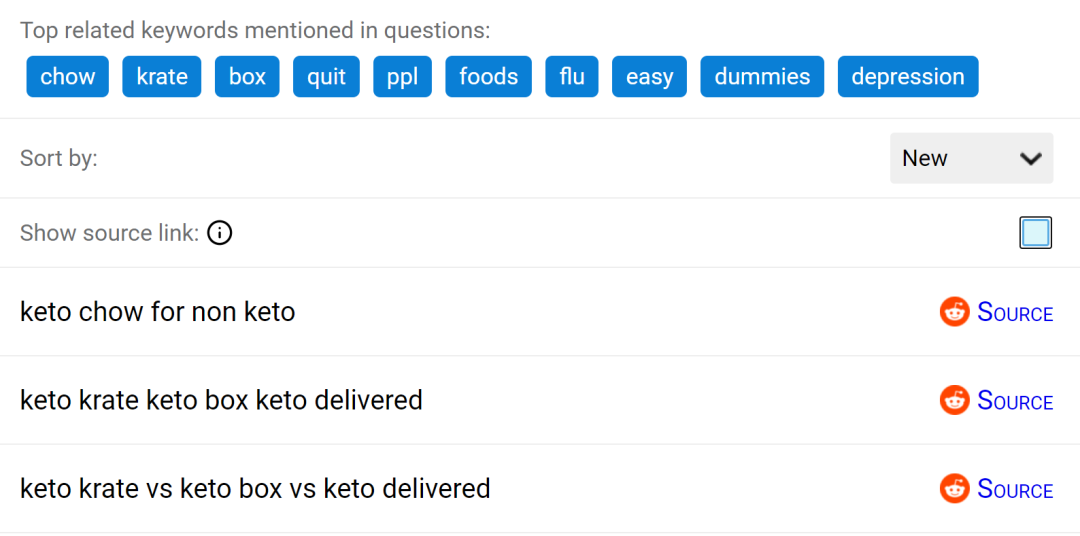Open Source link for krate vs box question
Screen dimensions: 1080x536
(1014, 489)
